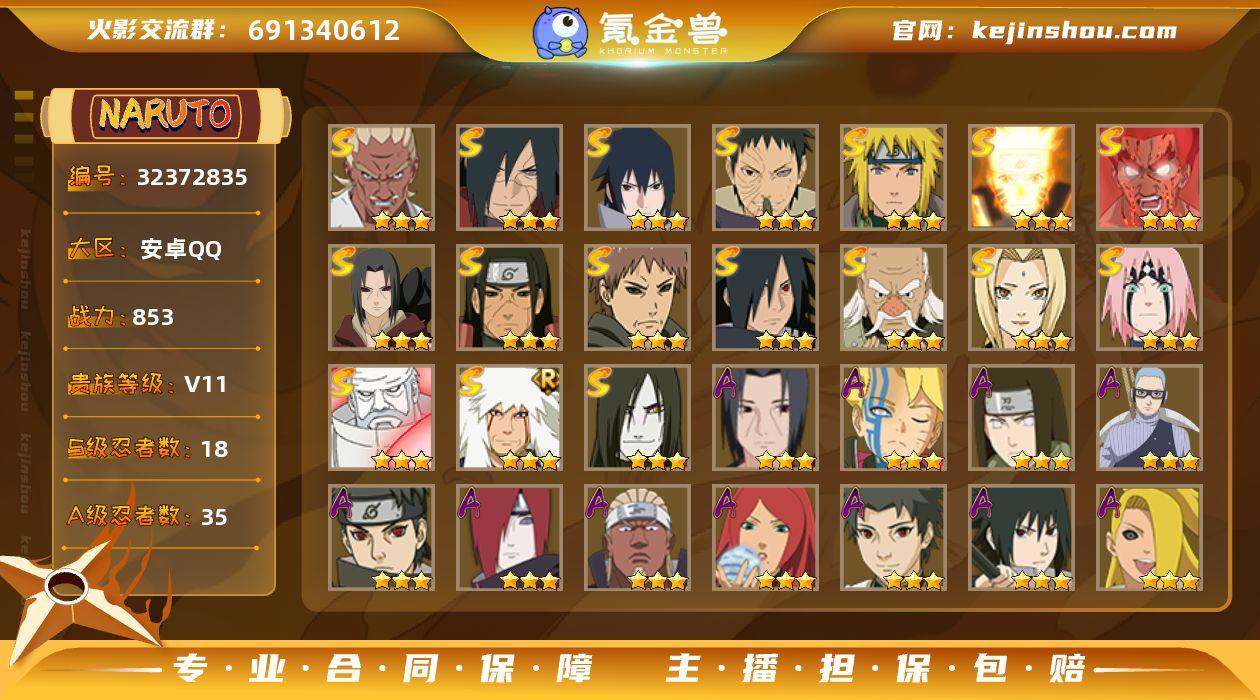The height and width of the screenshot is (700, 1260).
Task: Select the white-haired ninja with R badge
Action: click(x=509, y=418)
